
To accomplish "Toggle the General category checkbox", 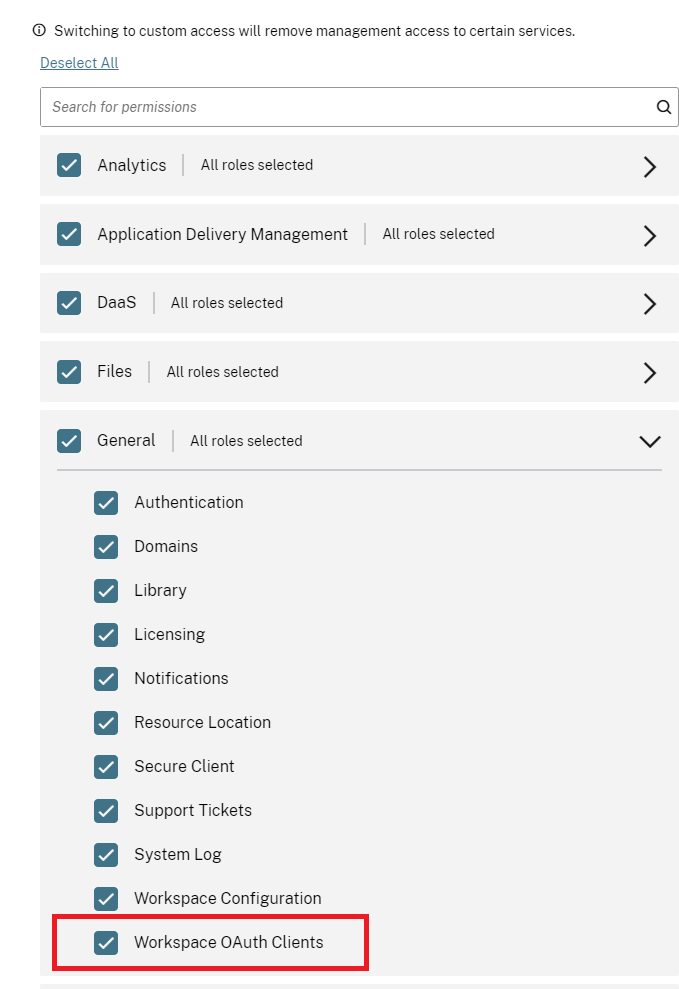I will pyautogui.click(x=69, y=441).
